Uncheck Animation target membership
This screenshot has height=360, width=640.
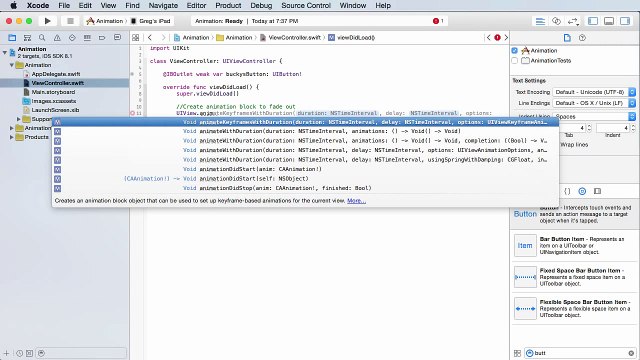click(x=515, y=51)
